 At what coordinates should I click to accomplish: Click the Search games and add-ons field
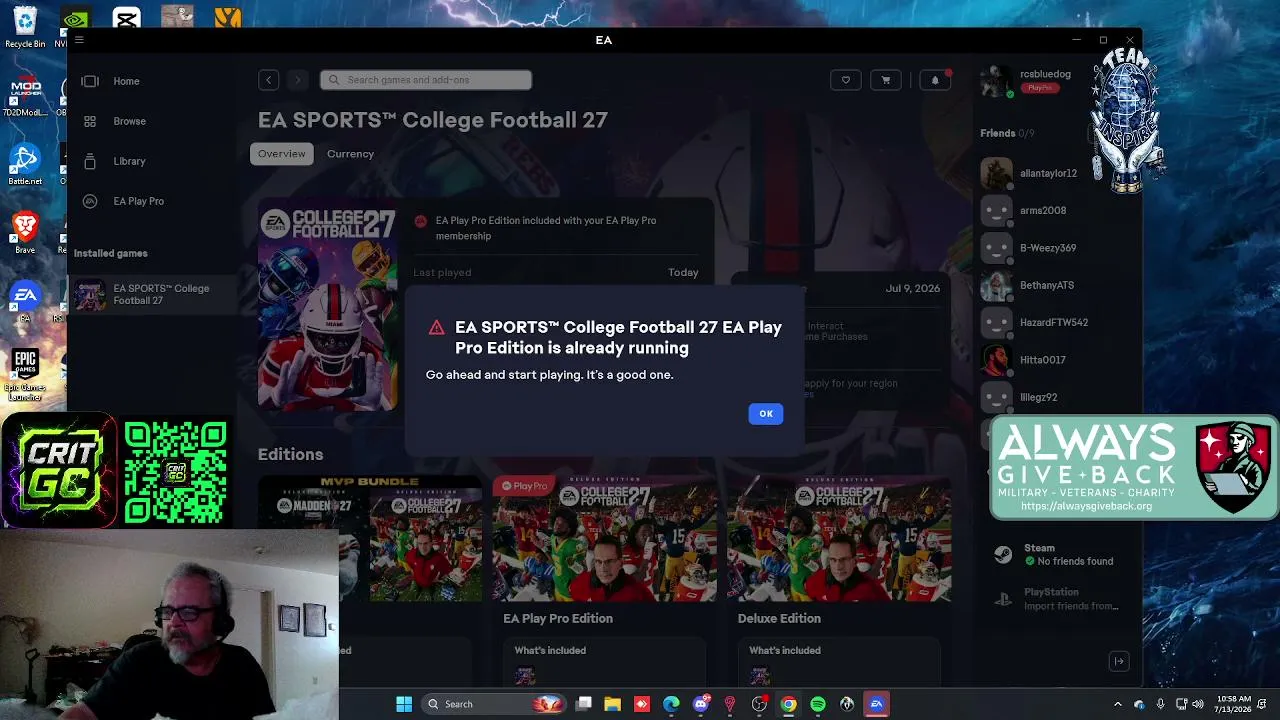coord(426,80)
